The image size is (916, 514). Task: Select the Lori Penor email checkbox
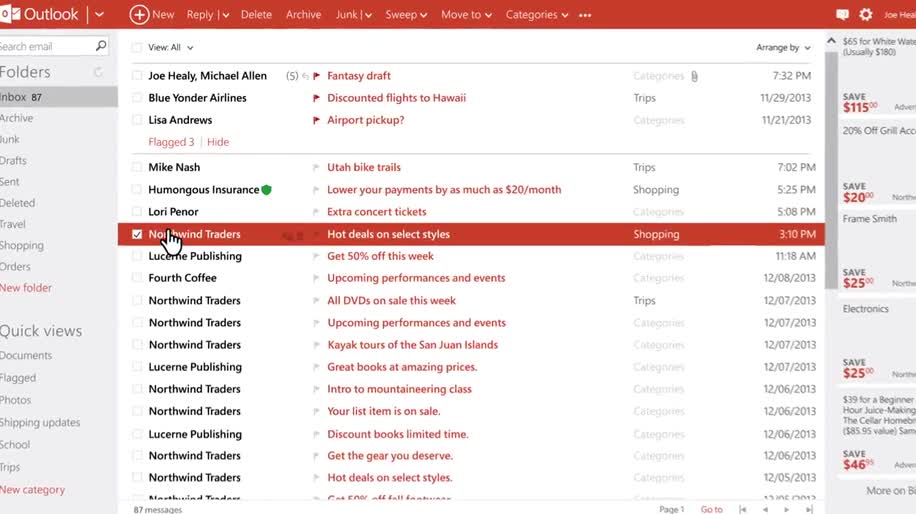(137, 212)
